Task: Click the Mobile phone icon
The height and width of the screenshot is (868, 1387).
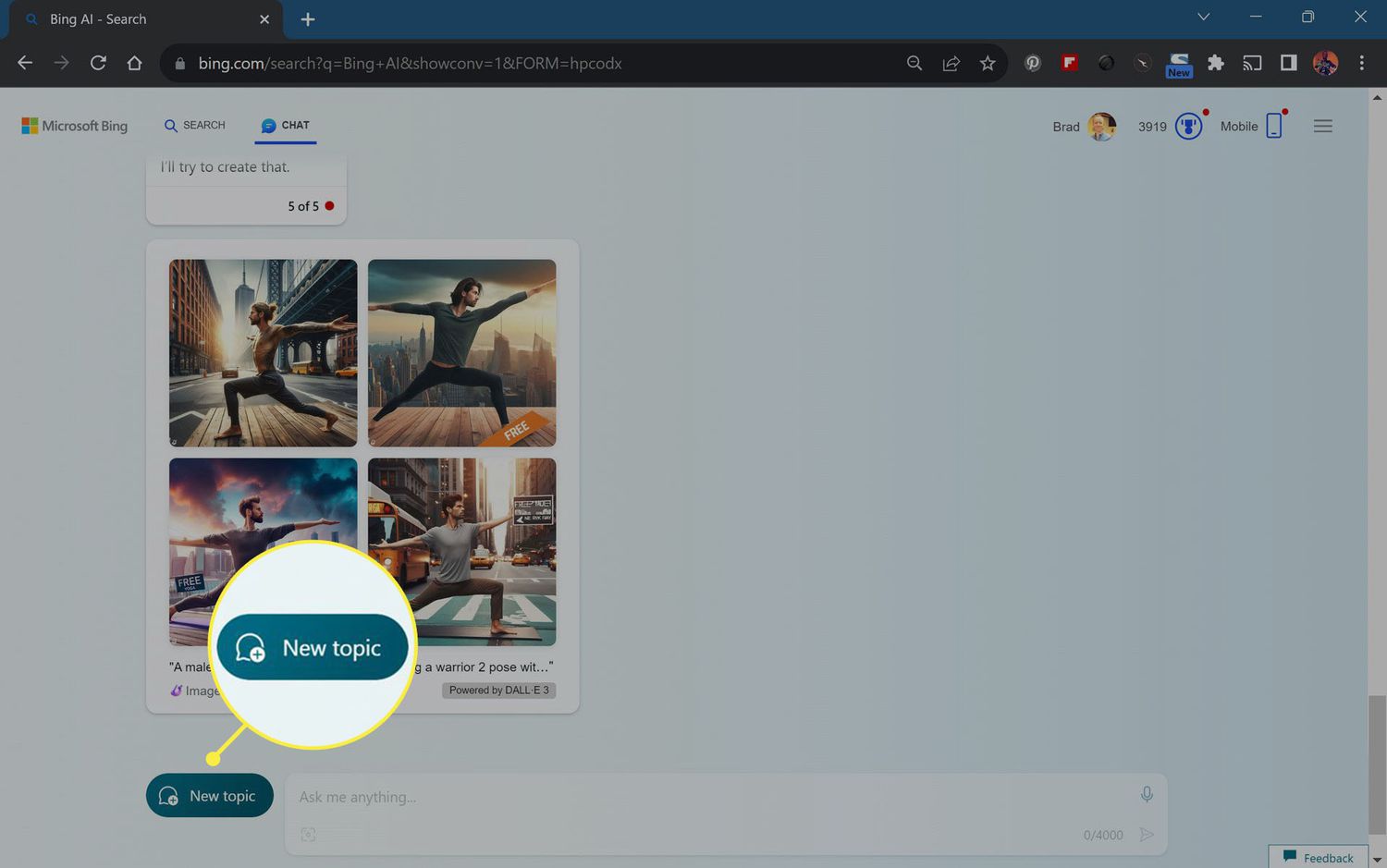Action: click(x=1274, y=126)
